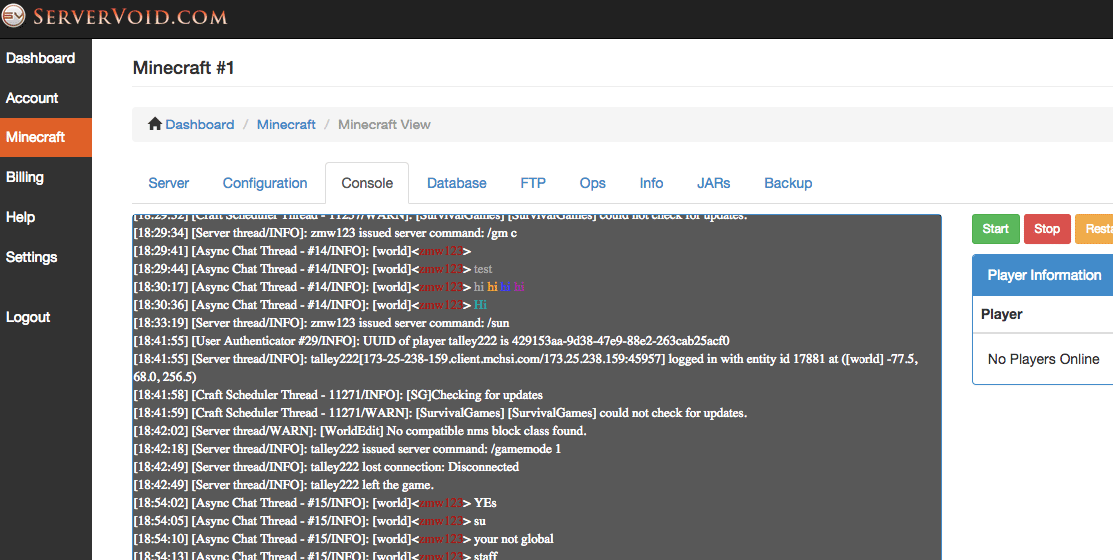Click the home icon in breadcrumb
1113x560 pixels.
[155, 124]
